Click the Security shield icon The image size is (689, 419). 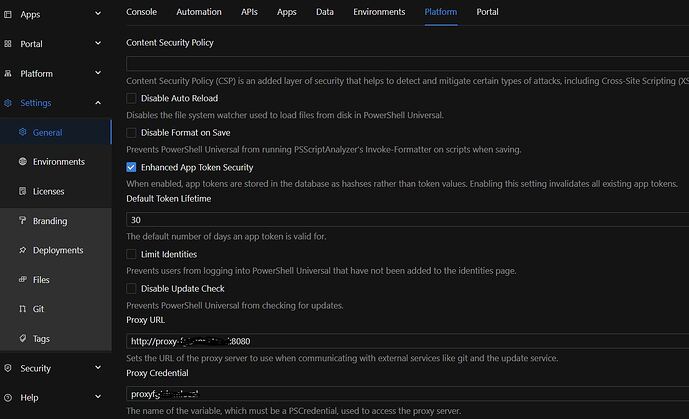[8, 368]
